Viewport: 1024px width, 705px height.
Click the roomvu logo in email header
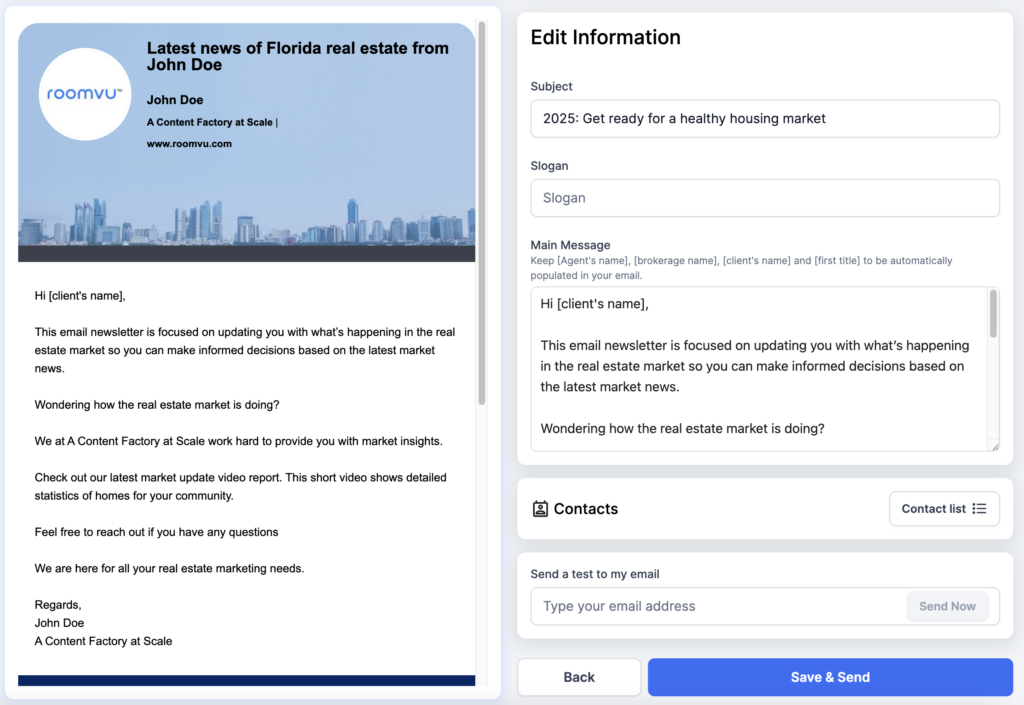(85, 94)
